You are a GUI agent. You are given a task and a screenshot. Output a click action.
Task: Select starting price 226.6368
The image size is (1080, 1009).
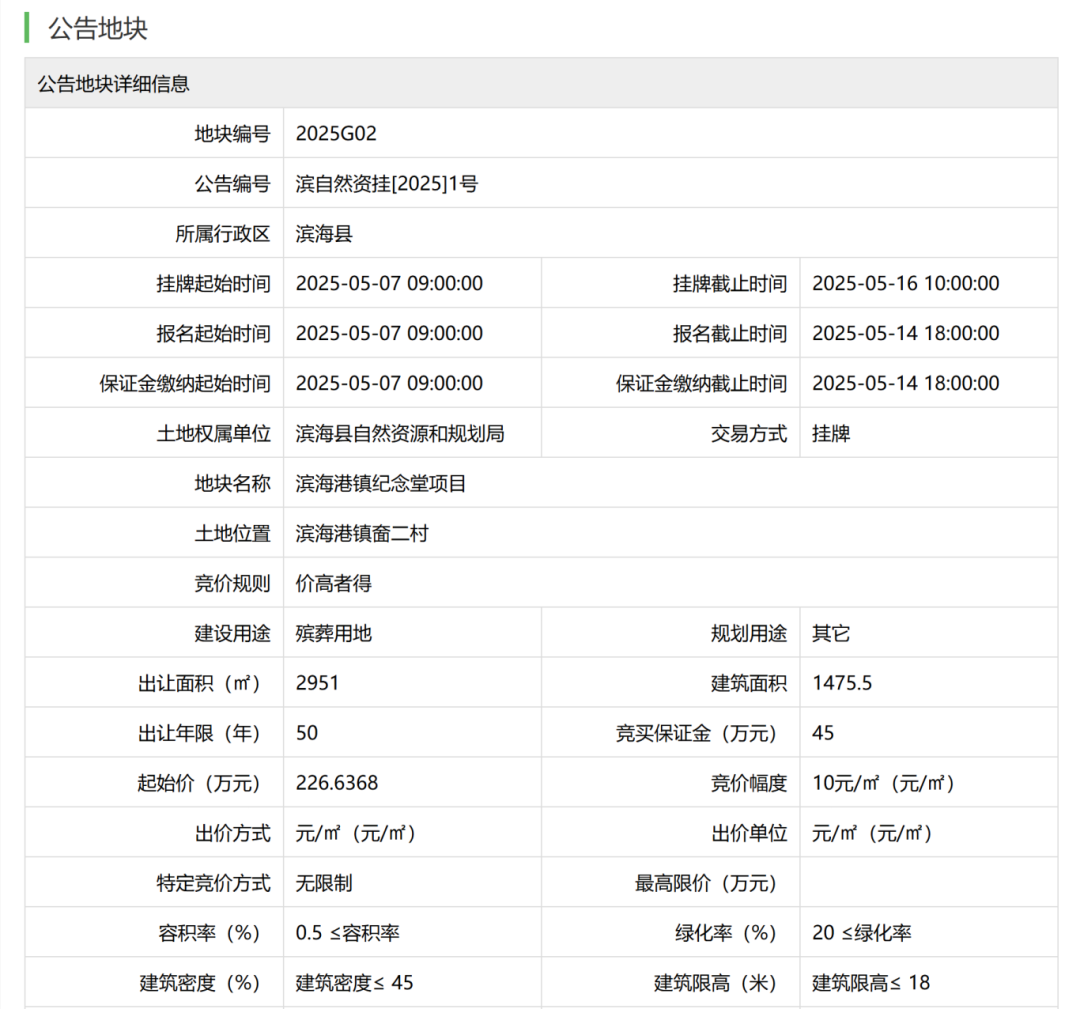pos(337,783)
